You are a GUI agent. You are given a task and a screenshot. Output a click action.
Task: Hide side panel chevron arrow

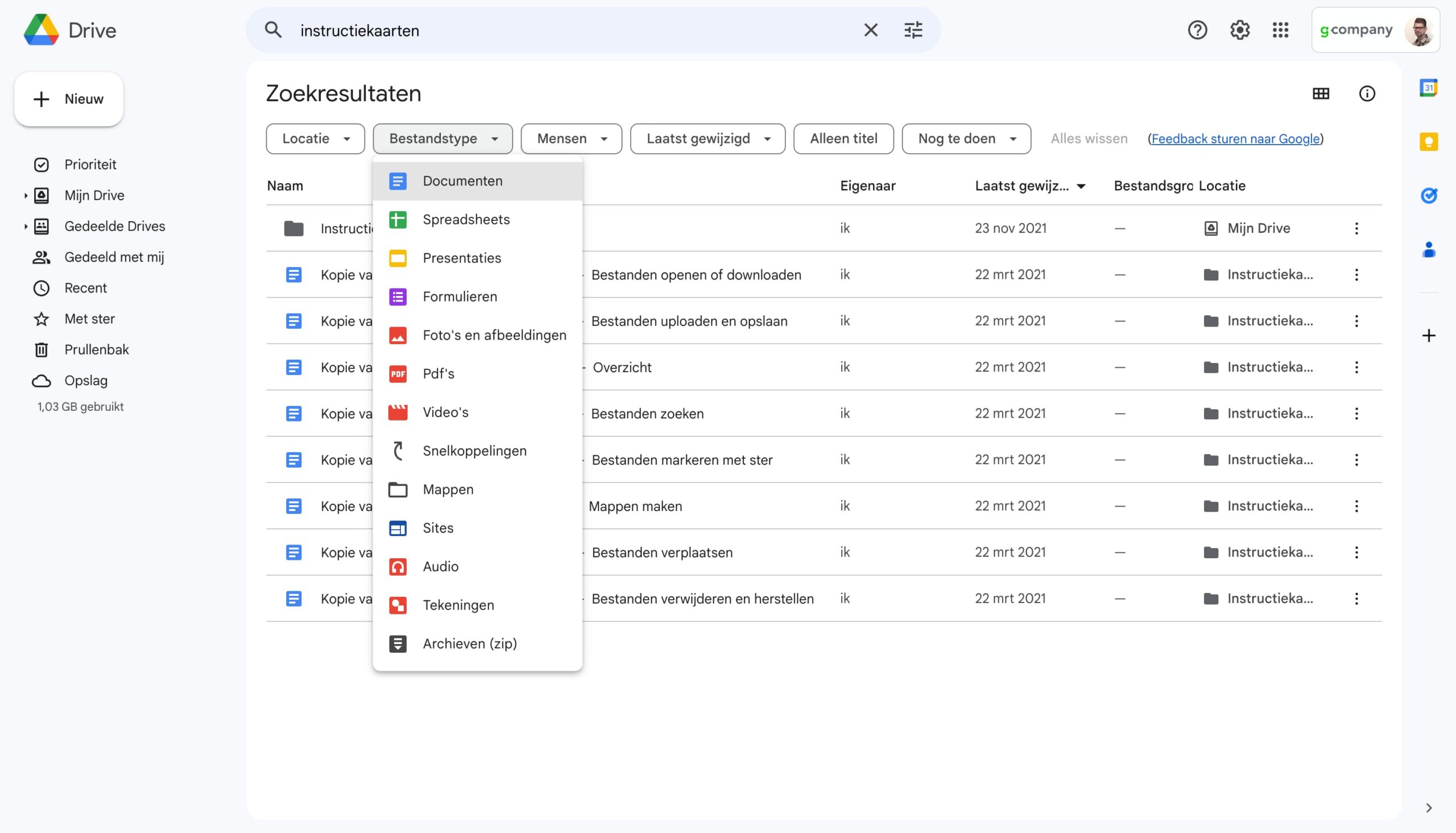(1429, 808)
